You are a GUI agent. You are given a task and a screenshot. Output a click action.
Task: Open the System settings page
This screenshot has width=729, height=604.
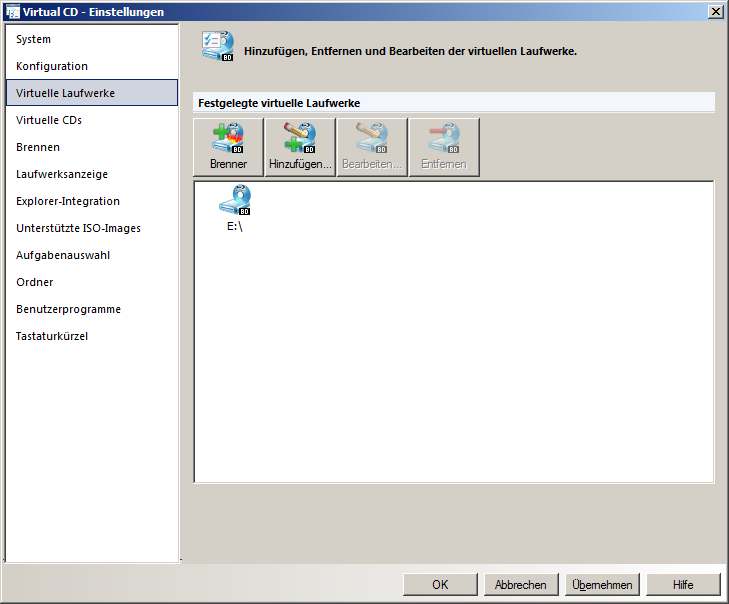tap(92, 39)
